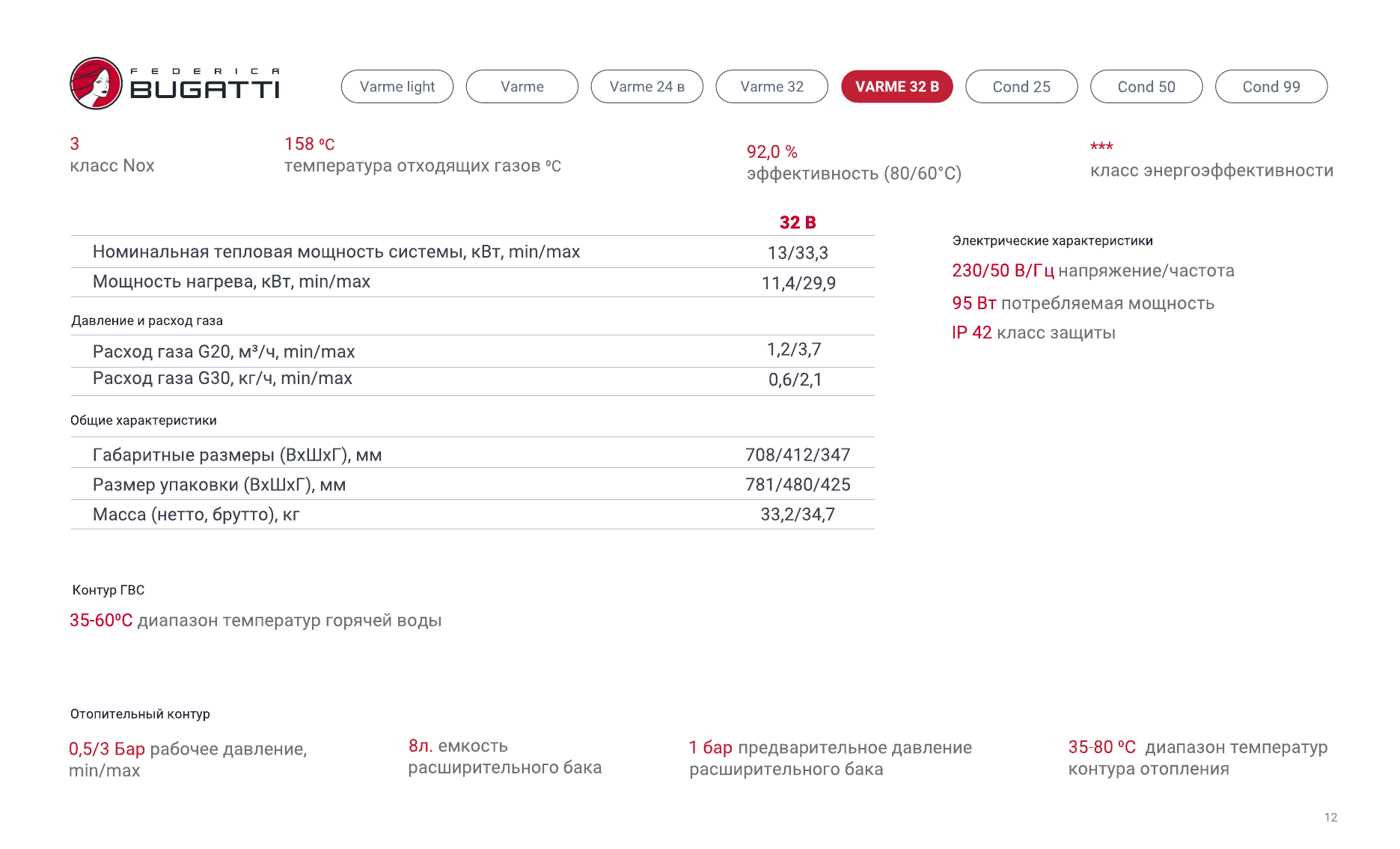The height and width of the screenshot is (849, 1400).
Task: Click the energy efficiency class stars
Action: pos(1101,147)
